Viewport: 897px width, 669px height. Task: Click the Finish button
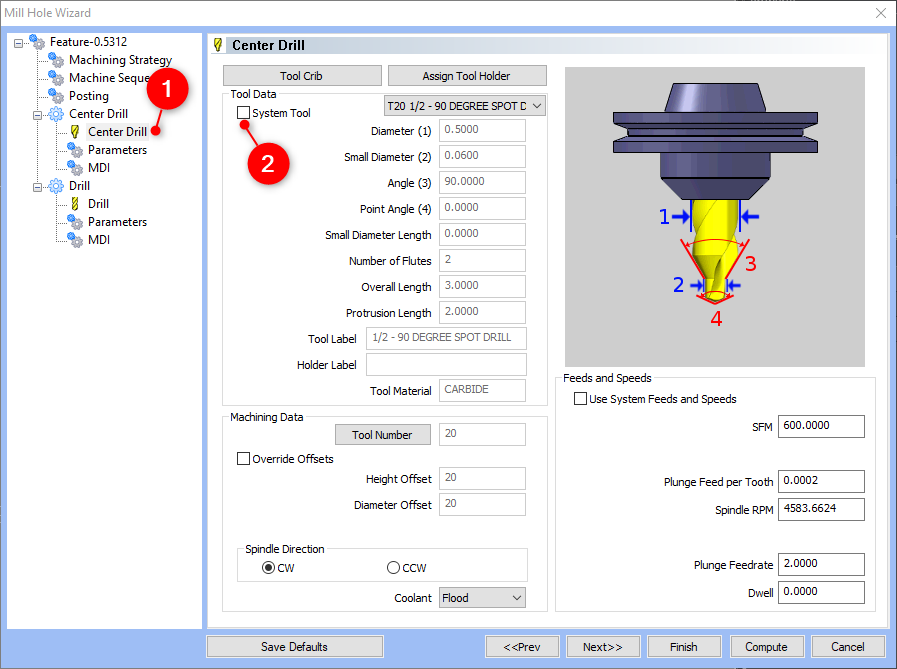coord(684,647)
